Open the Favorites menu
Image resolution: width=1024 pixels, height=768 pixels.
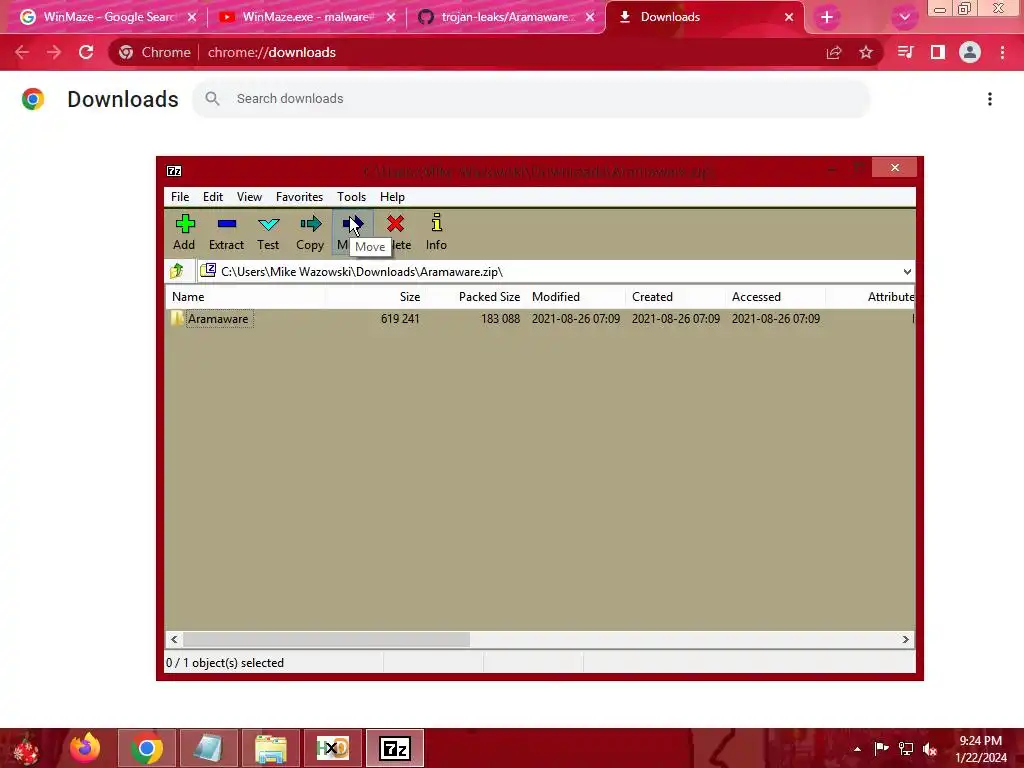(x=299, y=197)
